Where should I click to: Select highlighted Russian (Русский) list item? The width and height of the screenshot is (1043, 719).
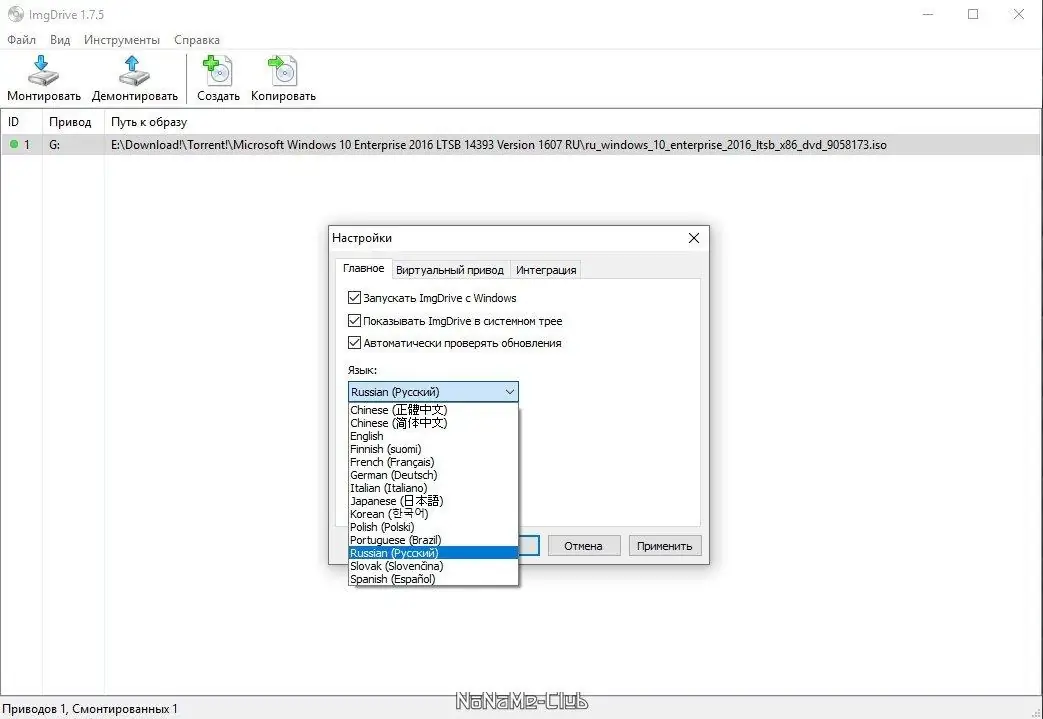[x=433, y=553]
